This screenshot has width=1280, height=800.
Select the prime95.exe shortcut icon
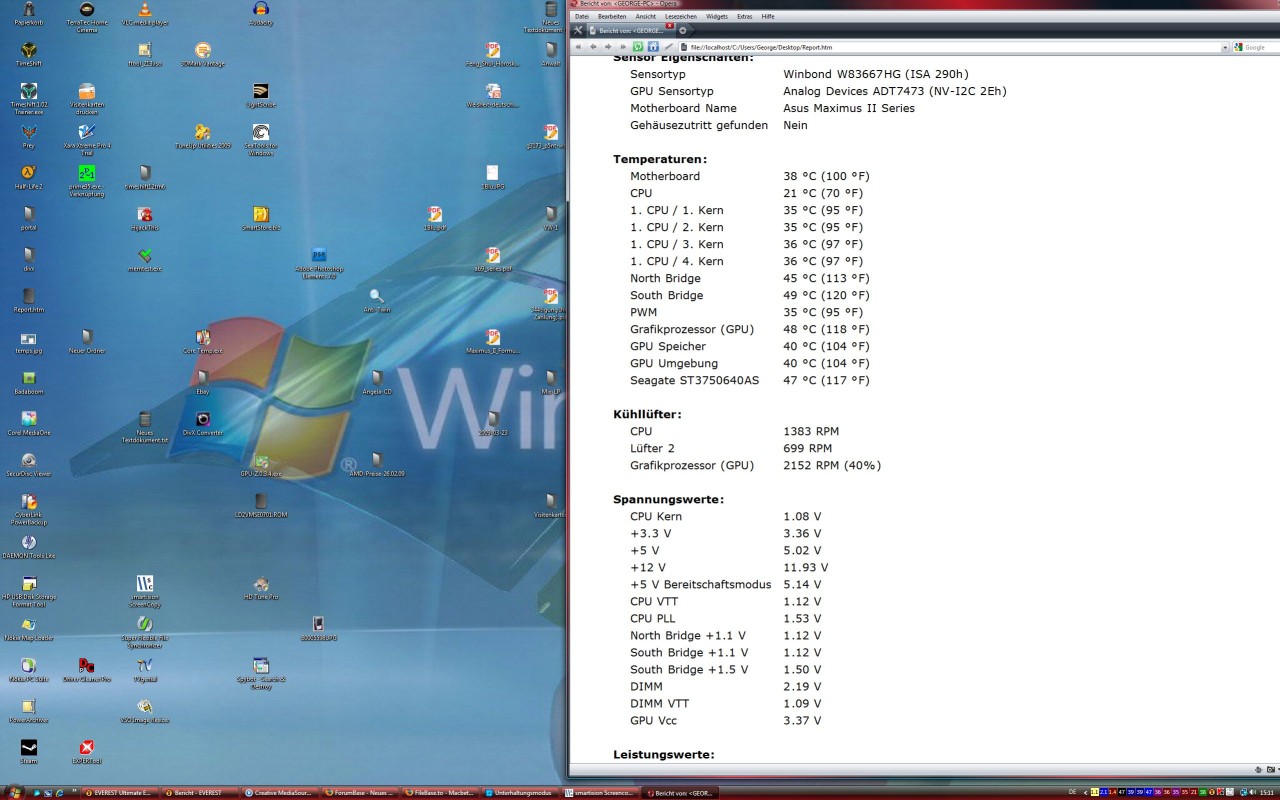pyautogui.click(x=87, y=178)
